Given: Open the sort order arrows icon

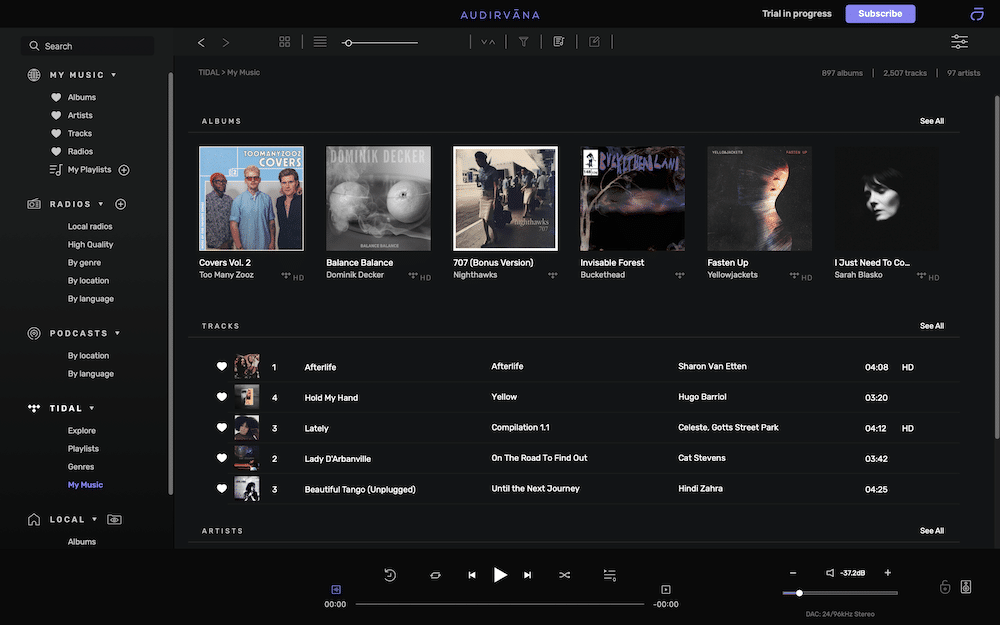Looking at the screenshot, I should [488, 41].
